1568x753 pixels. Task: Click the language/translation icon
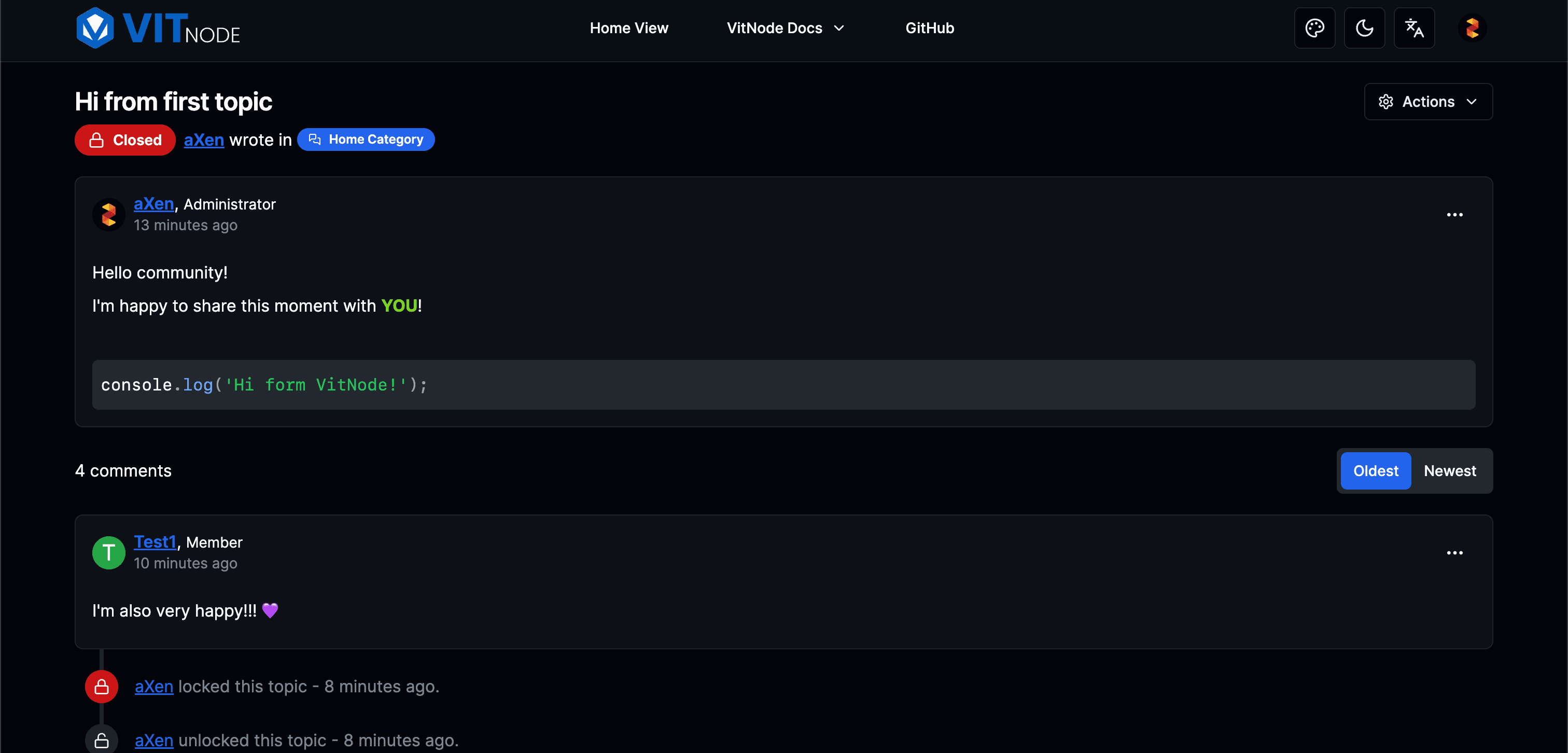pos(1414,27)
